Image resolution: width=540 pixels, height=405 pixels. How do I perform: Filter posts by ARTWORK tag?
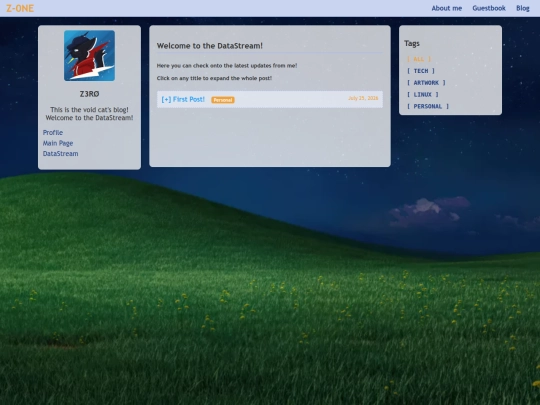click(426, 83)
